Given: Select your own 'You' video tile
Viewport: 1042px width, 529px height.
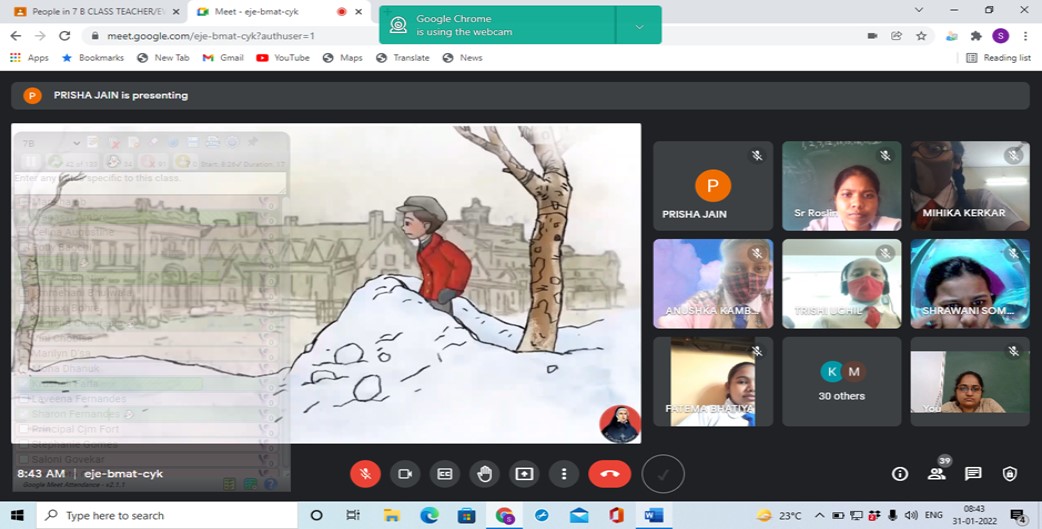Looking at the screenshot, I should tap(970, 381).
